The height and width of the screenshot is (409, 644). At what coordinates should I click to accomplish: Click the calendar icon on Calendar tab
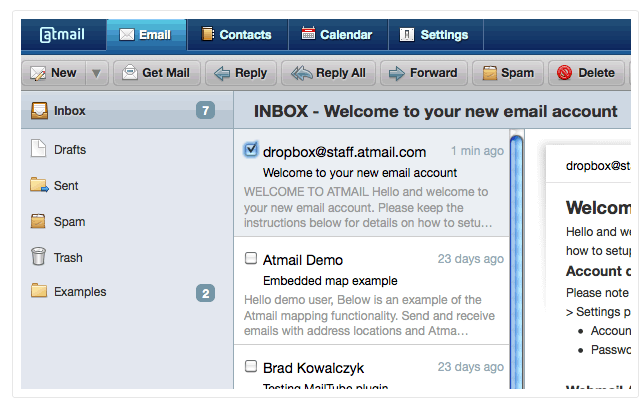pyautogui.click(x=308, y=33)
